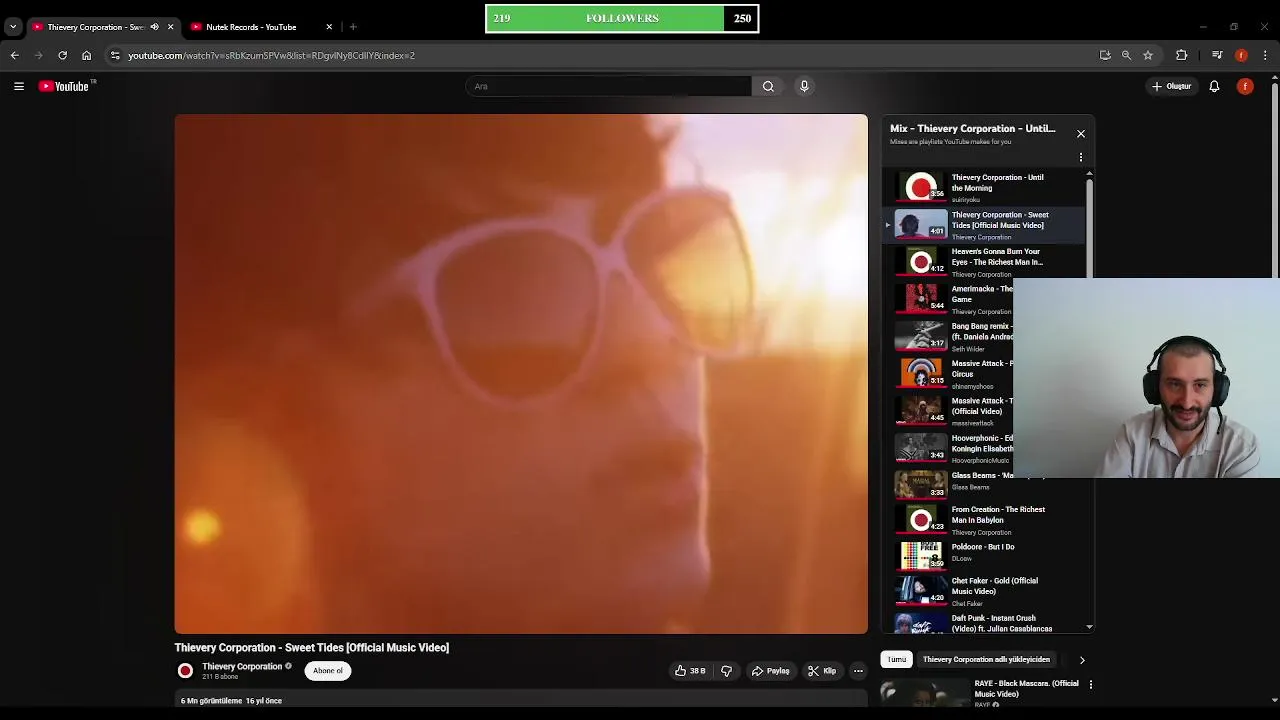Close the Thievery Corporation browser tab
The height and width of the screenshot is (720, 1280).
tap(170, 27)
